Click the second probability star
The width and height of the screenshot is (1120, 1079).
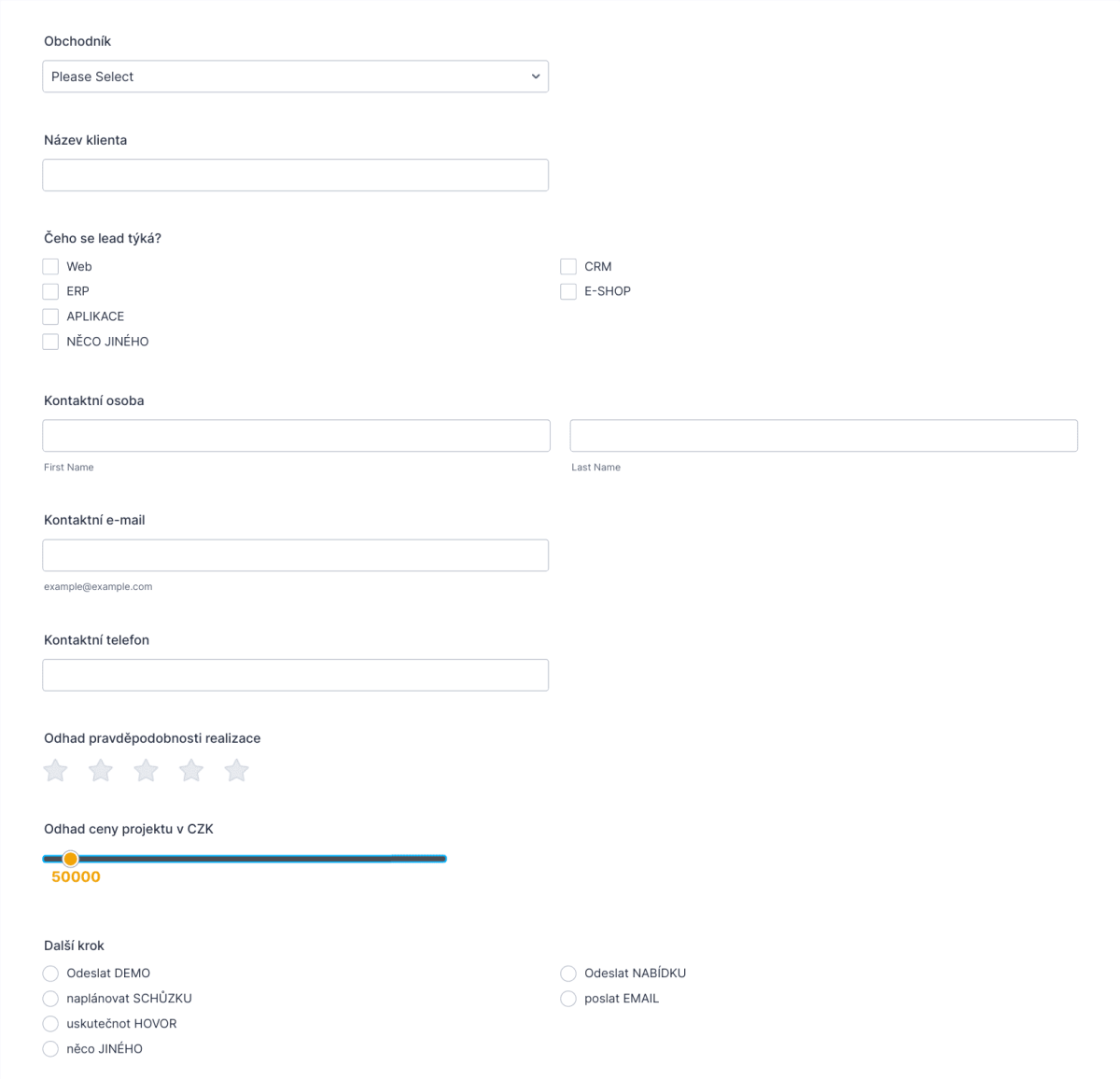click(100, 770)
